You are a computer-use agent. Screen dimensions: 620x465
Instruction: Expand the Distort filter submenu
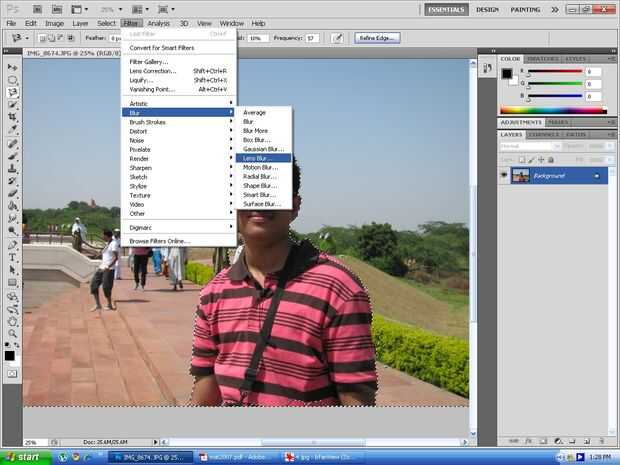coord(178,131)
